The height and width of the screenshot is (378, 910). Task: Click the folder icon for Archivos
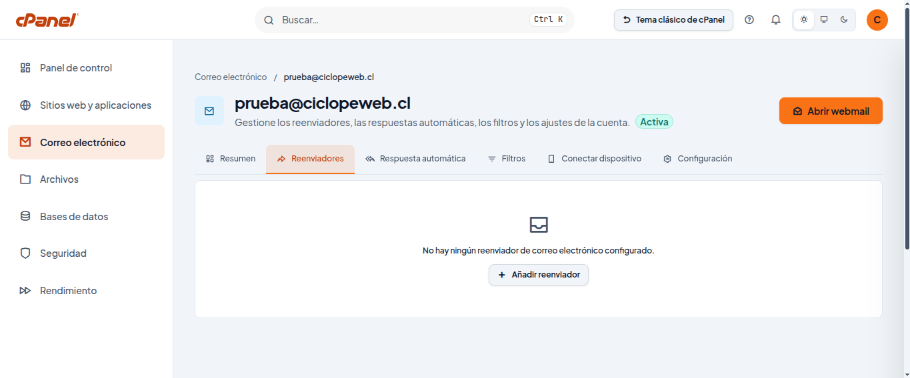(25, 179)
